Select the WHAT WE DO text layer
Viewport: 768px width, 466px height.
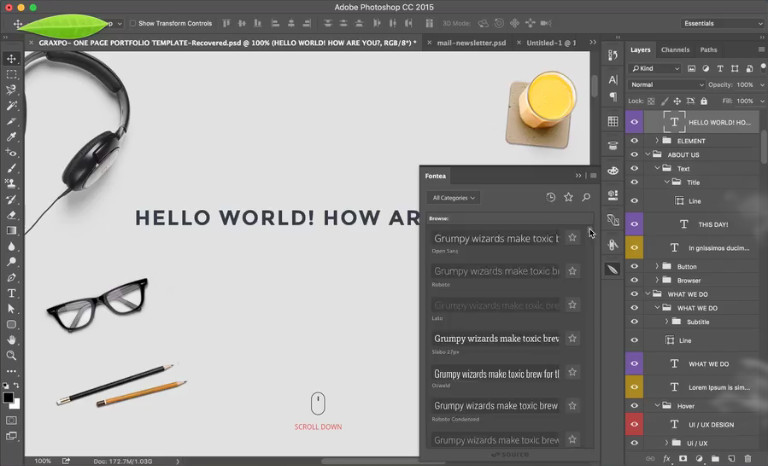coord(708,364)
